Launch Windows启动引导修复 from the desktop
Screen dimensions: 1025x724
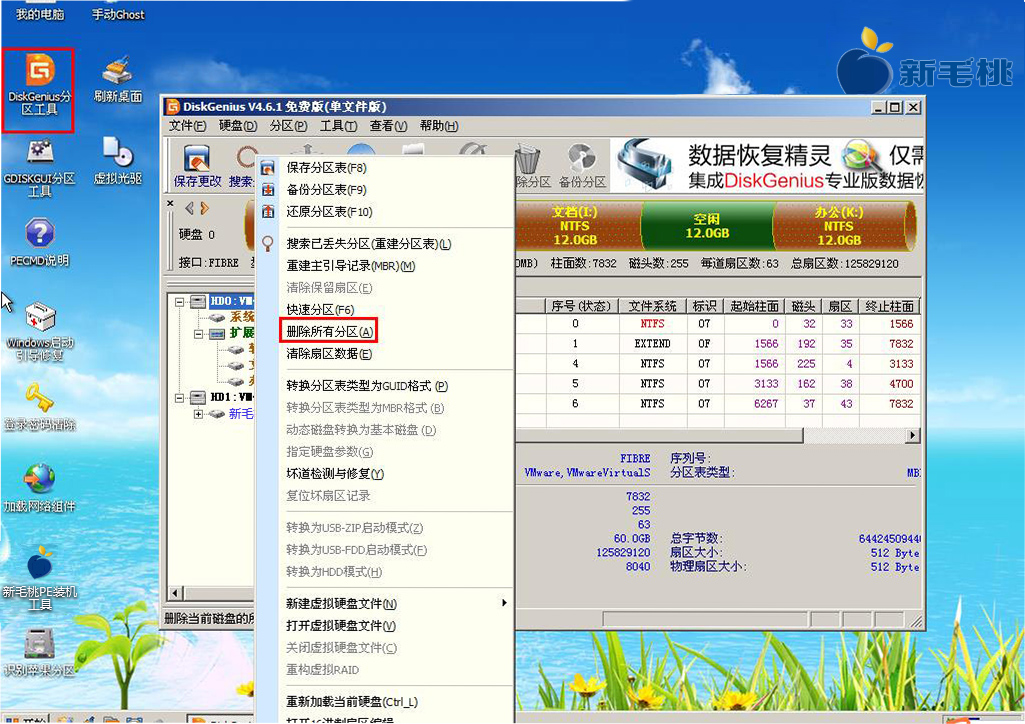39,331
